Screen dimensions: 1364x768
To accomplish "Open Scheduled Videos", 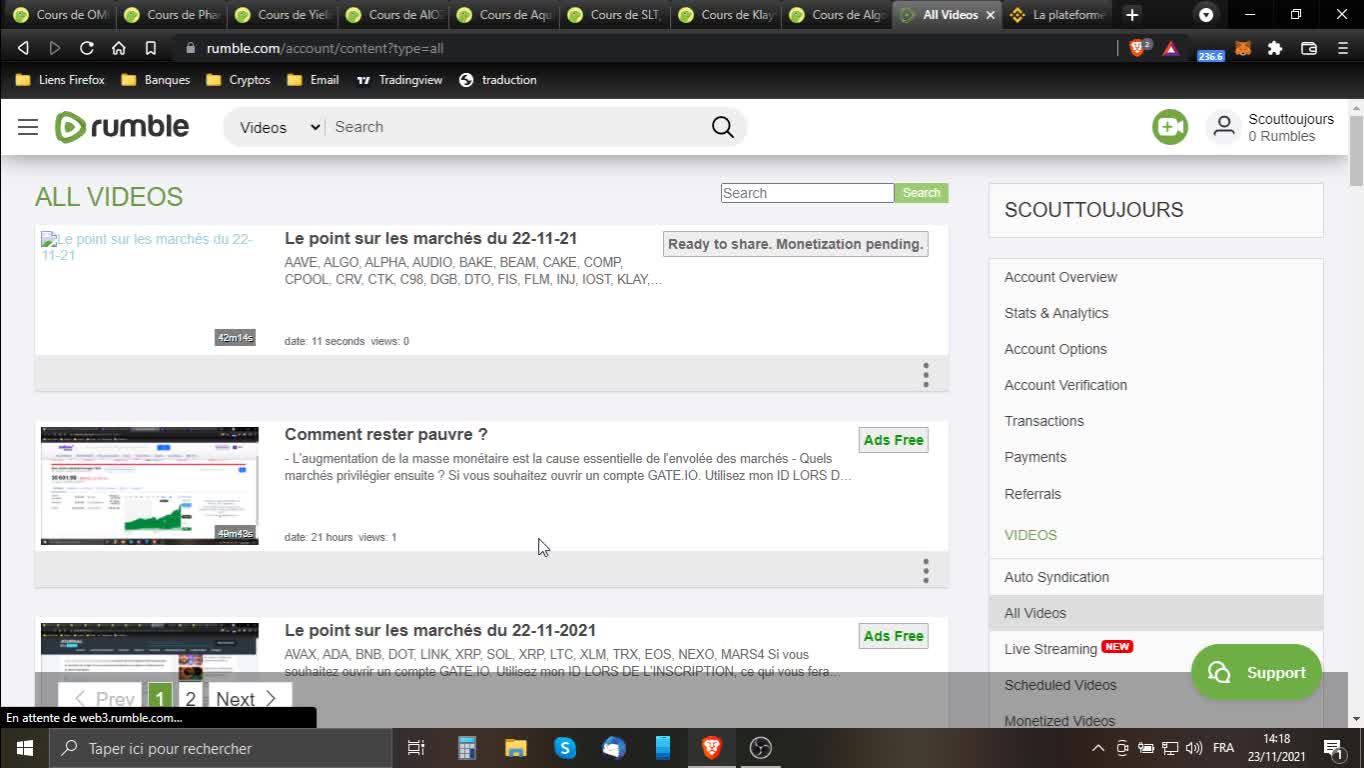I will pos(1060,685).
